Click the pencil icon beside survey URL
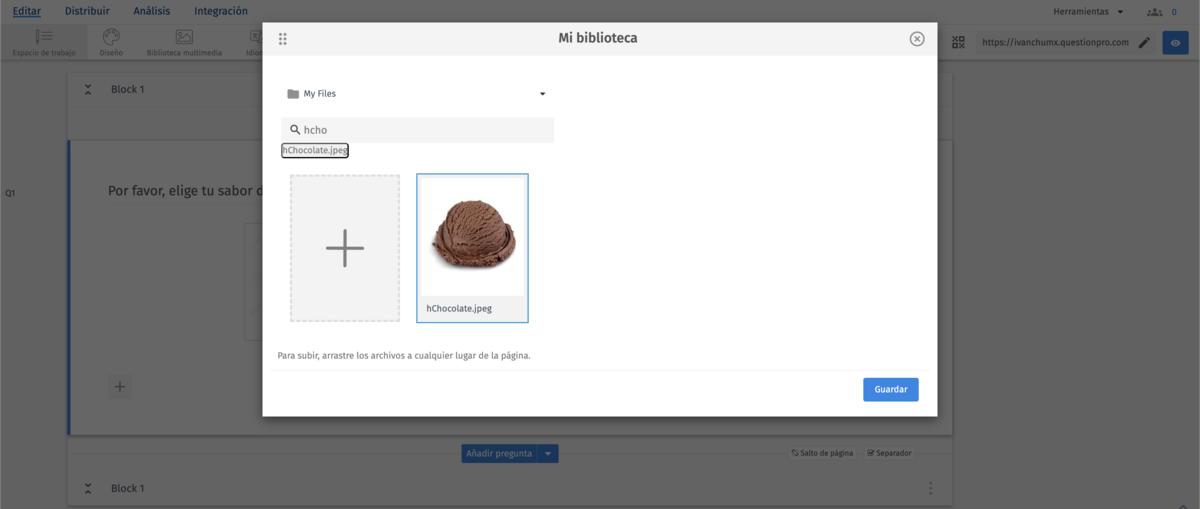The width and height of the screenshot is (1200, 509). [x=1144, y=43]
